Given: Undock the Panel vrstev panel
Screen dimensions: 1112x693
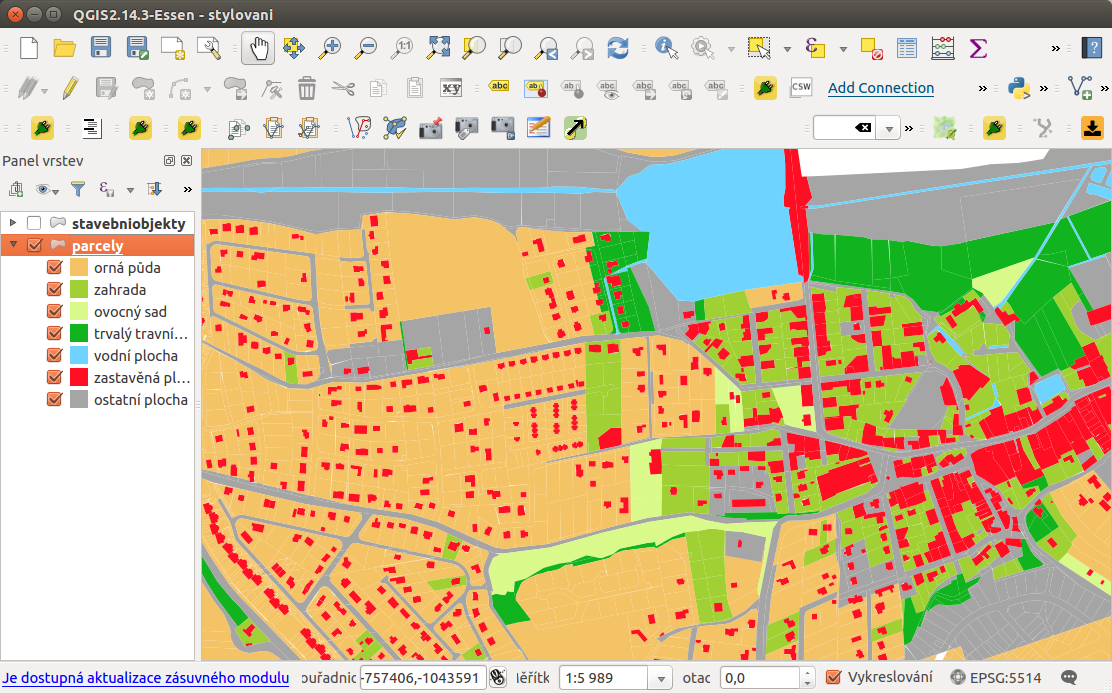Looking at the screenshot, I should (169, 161).
